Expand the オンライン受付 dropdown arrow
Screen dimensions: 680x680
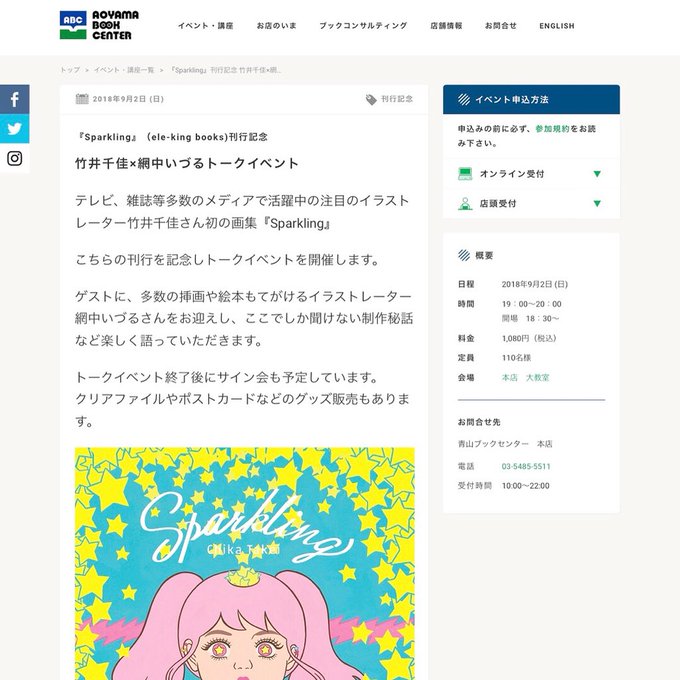[x=597, y=174]
